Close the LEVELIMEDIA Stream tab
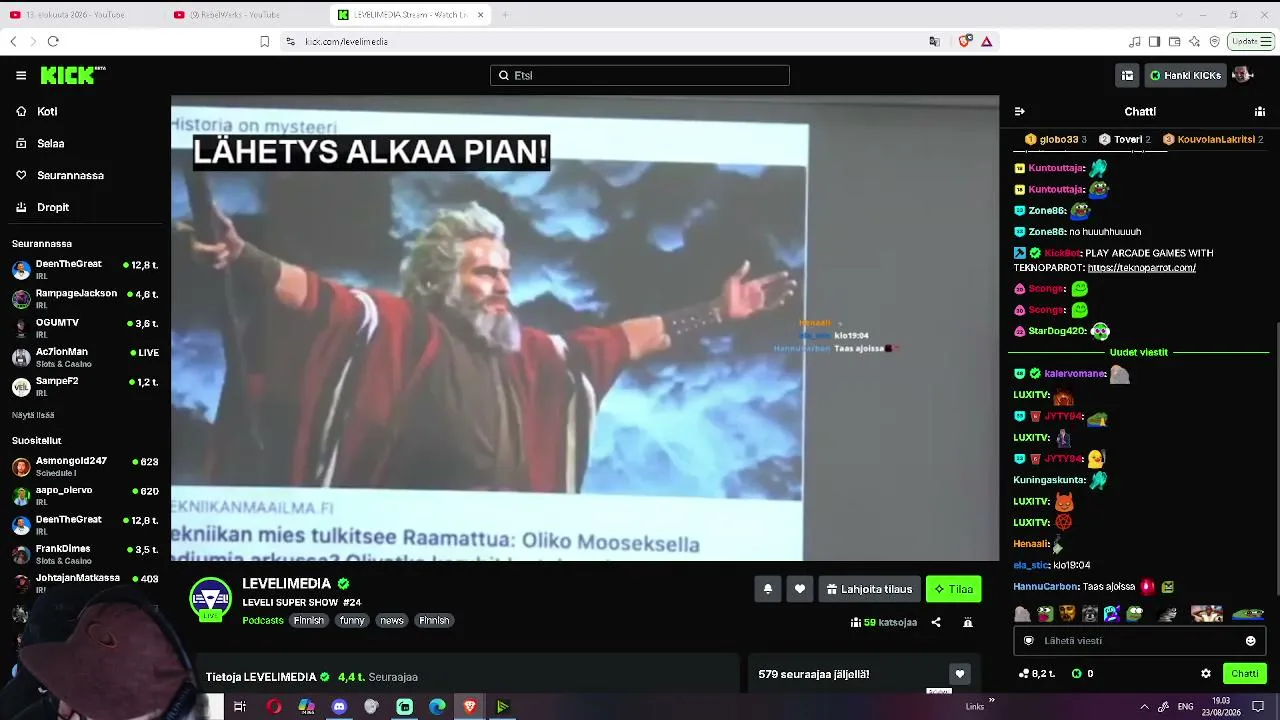The image size is (1280, 720). point(481,15)
